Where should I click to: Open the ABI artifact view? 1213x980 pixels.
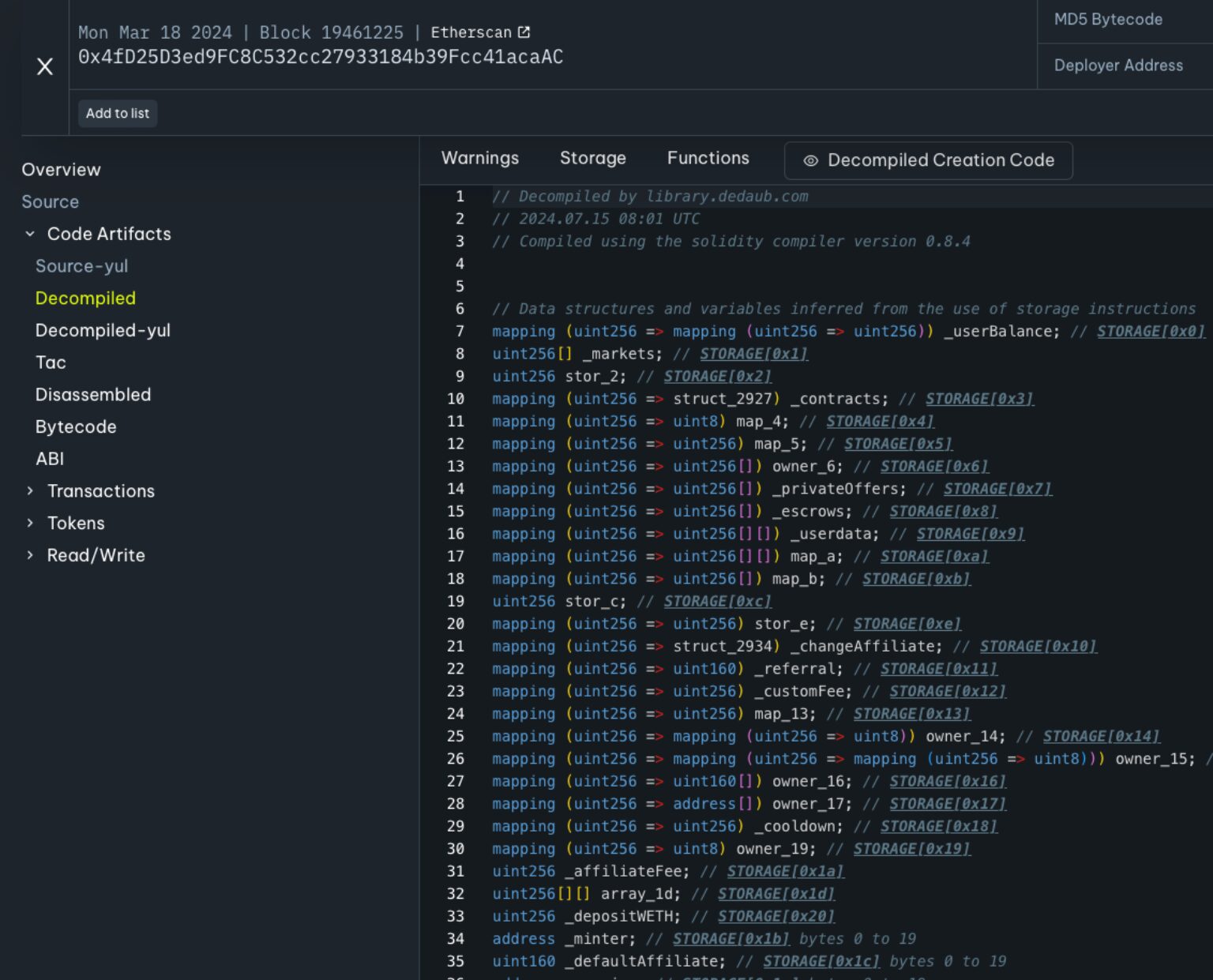(x=50, y=459)
